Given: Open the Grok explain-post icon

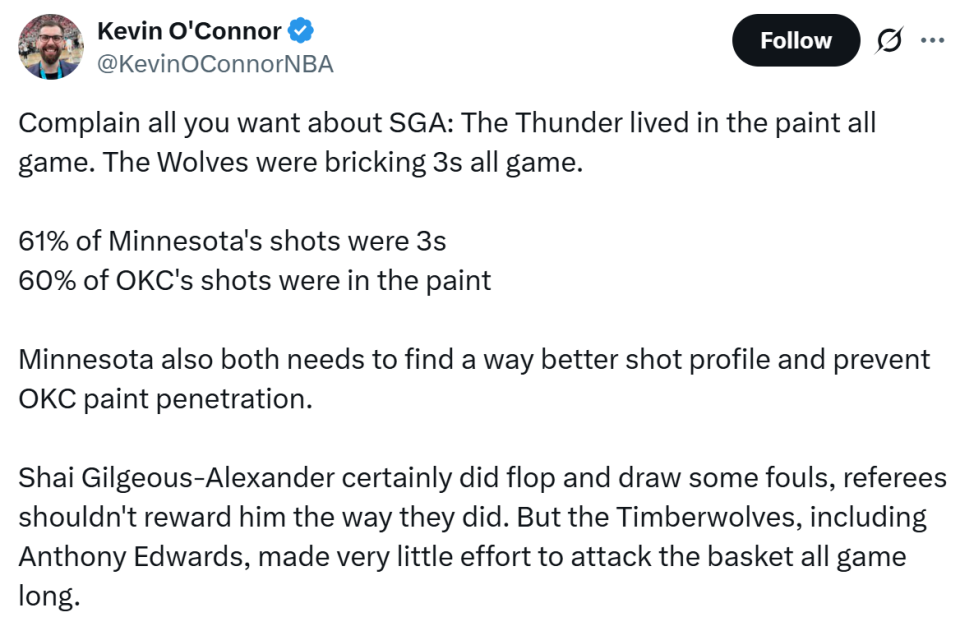Looking at the screenshot, I should (x=888, y=40).
